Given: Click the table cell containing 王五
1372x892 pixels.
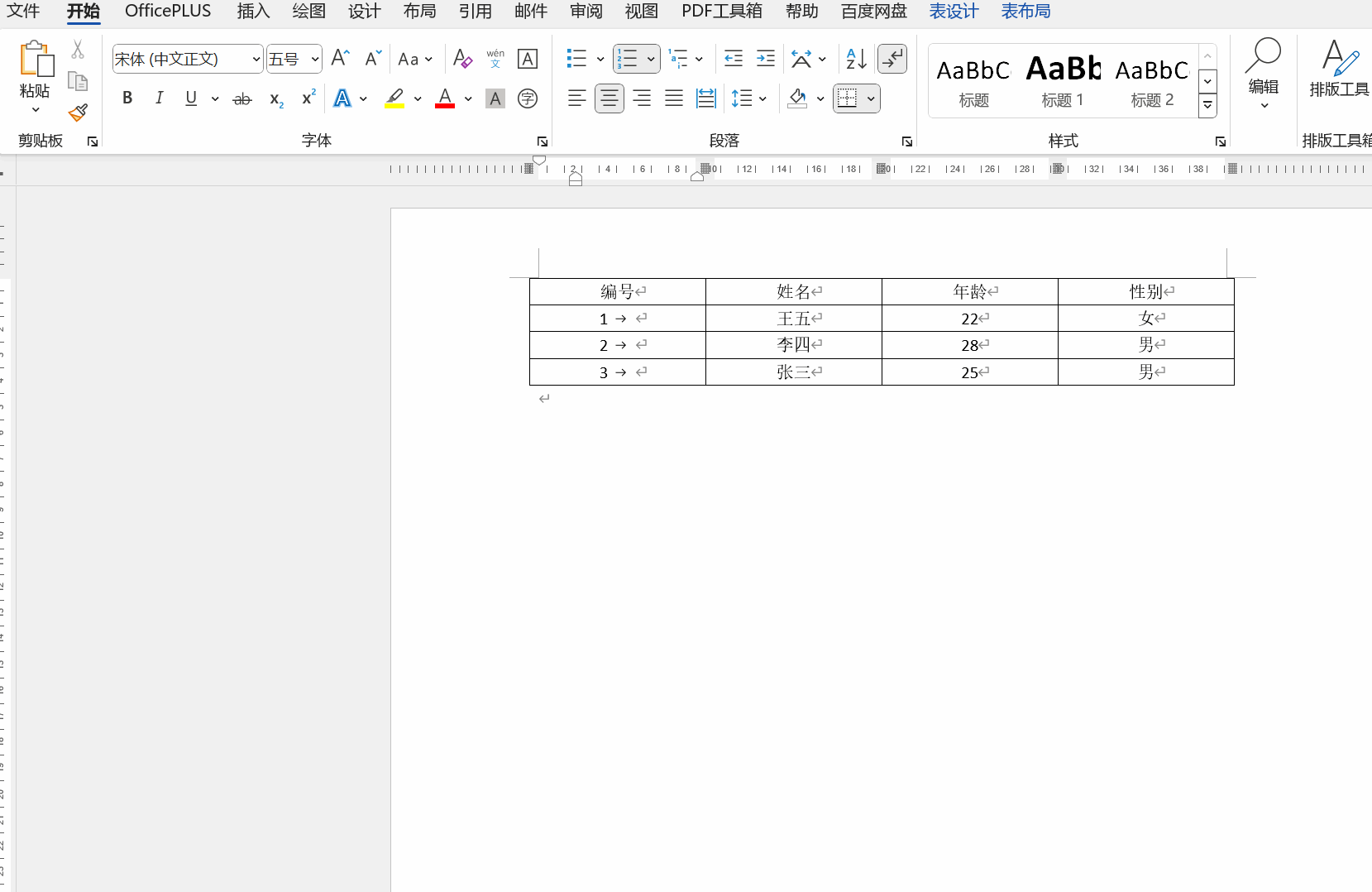Looking at the screenshot, I should tap(793, 319).
